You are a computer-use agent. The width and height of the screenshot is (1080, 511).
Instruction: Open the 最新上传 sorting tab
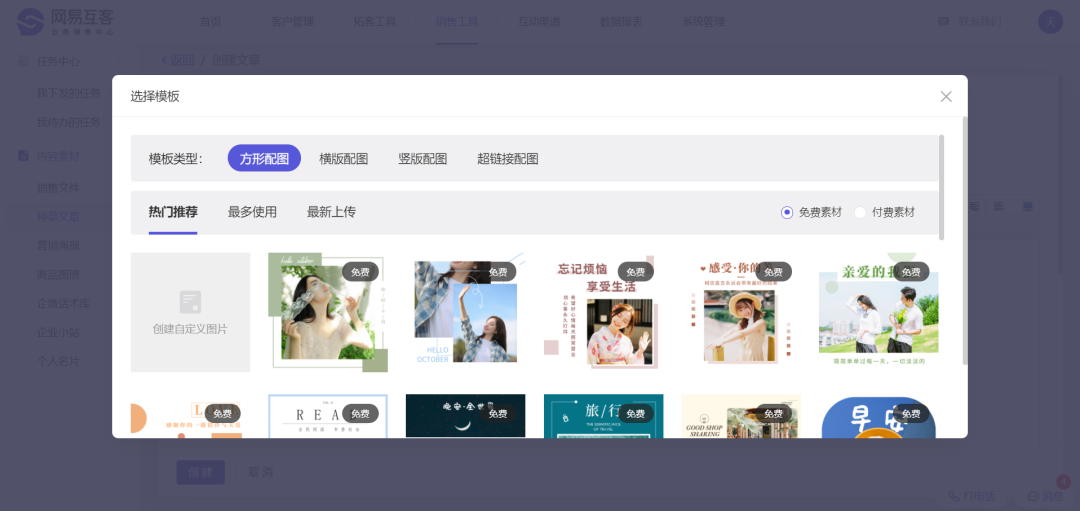point(331,212)
